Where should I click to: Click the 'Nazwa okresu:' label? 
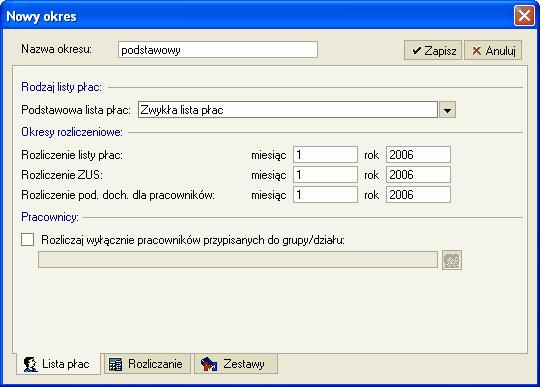click(x=56, y=49)
